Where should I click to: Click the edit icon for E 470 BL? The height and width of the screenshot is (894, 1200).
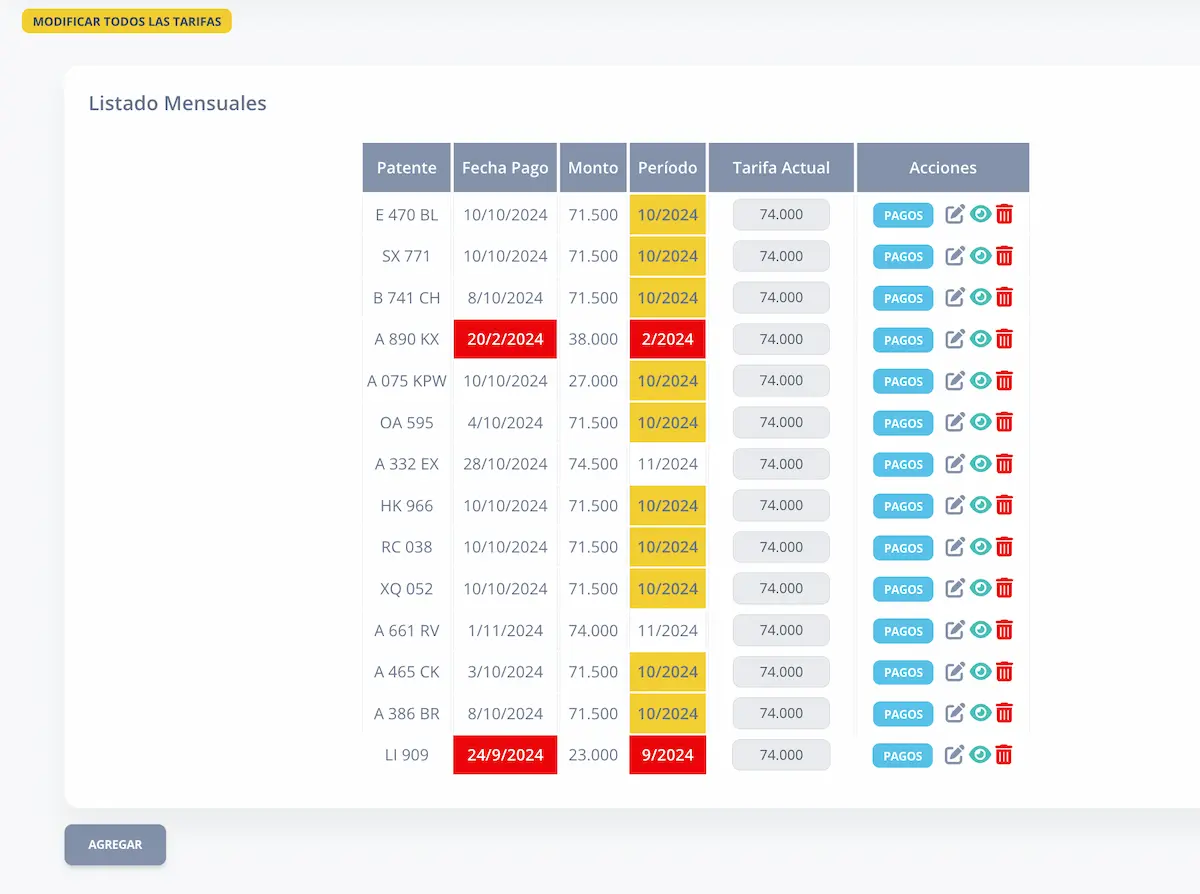pos(955,214)
